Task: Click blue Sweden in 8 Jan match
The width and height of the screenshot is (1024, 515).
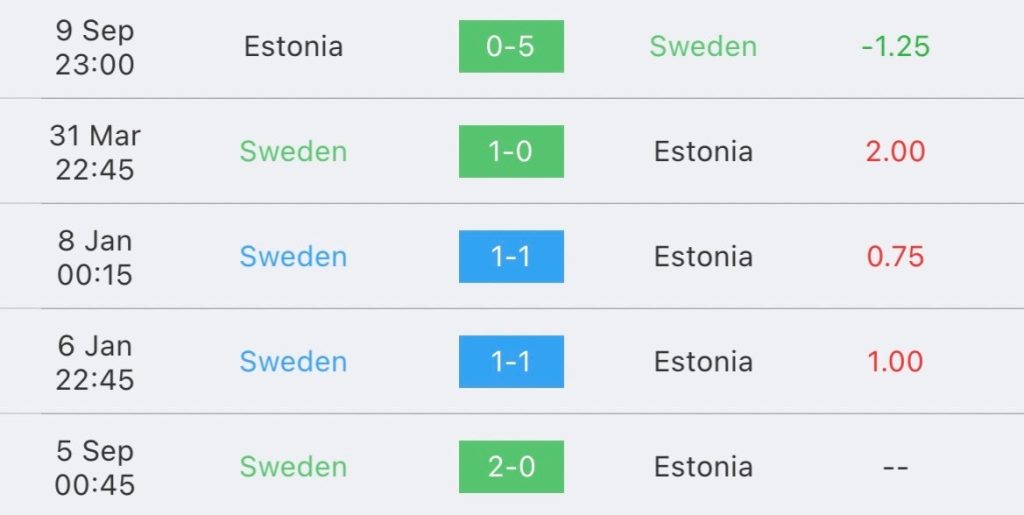Action: point(293,257)
